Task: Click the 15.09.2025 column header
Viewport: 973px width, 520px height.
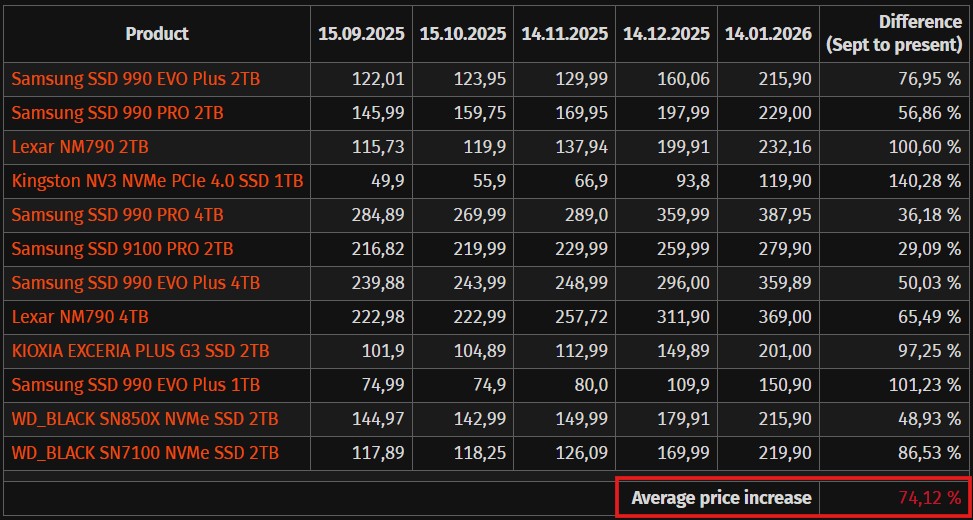Action: click(x=361, y=33)
